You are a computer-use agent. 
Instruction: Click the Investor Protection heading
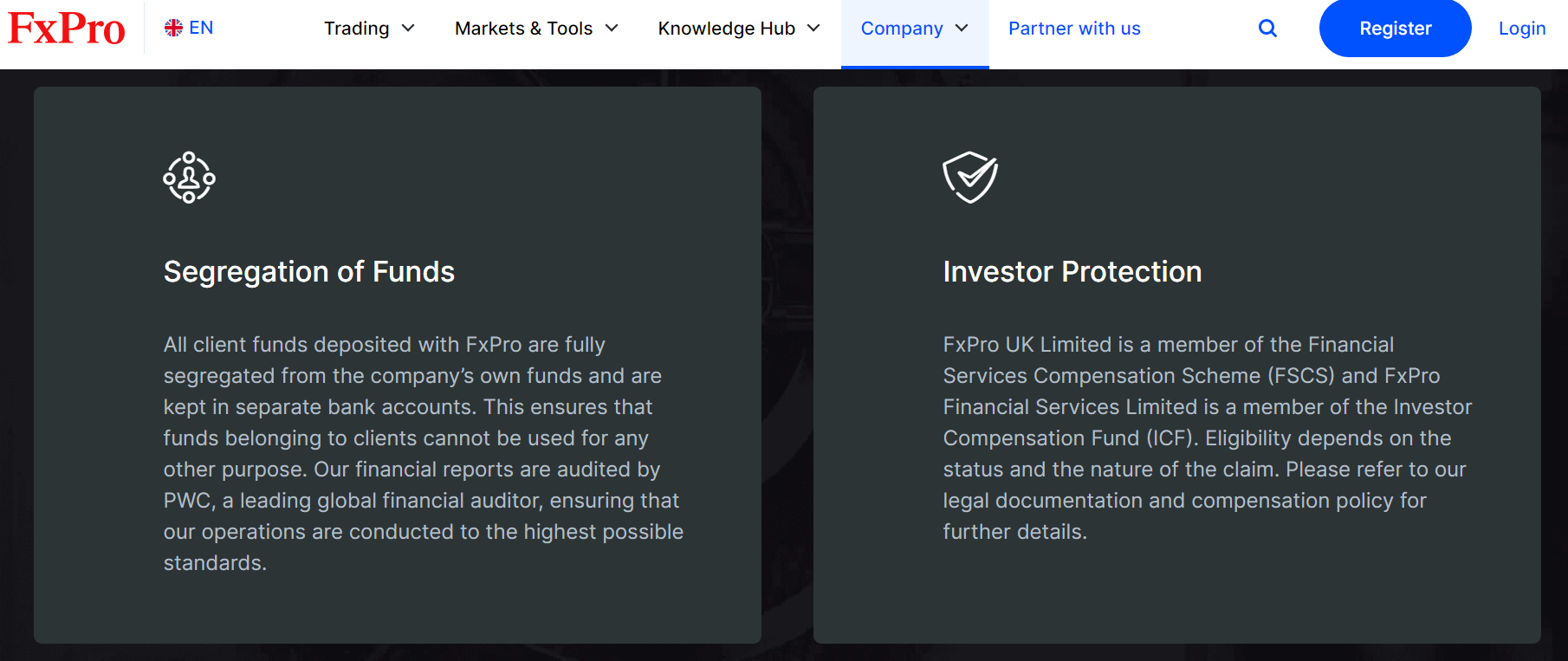[x=1072, y=272]
